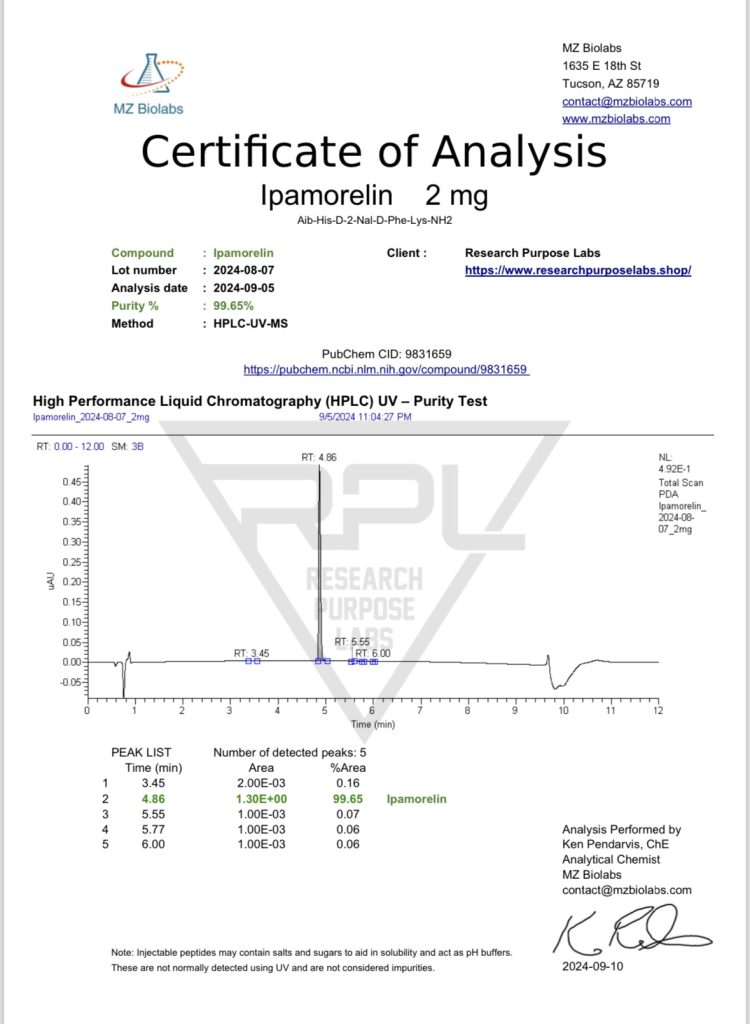
Task: Select the file name Ipamorelin_2024-08-07_2mg above the chart
Action: point(91,417)
